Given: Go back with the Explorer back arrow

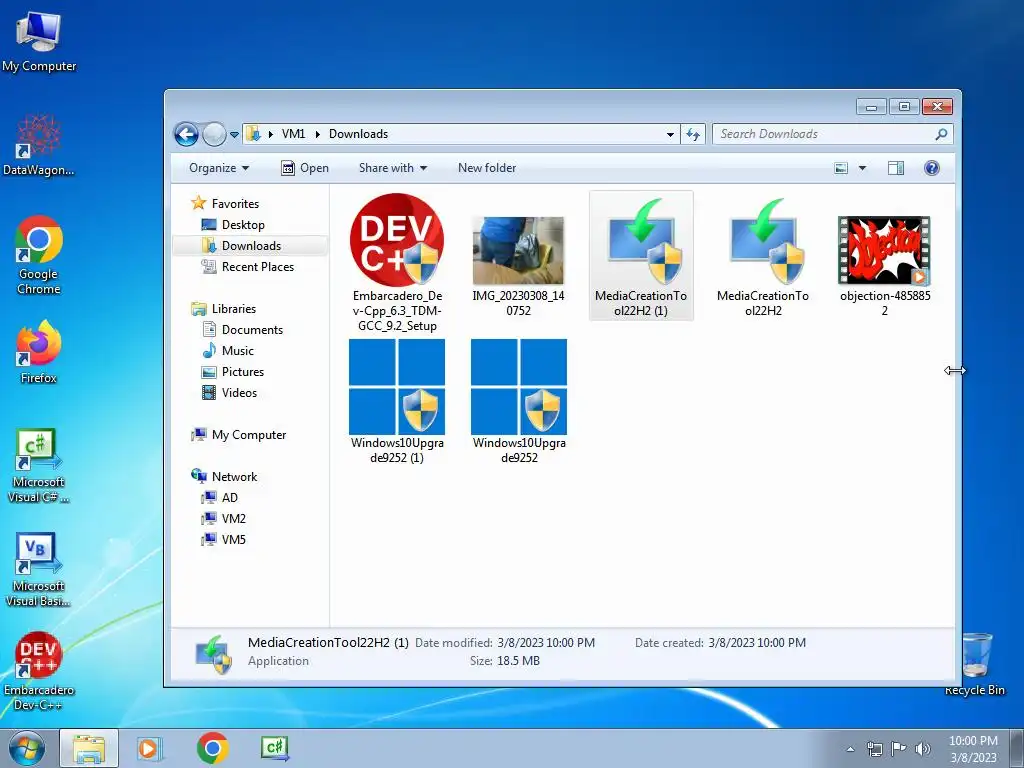Looking at the screenshot, I should coord(186,135).
